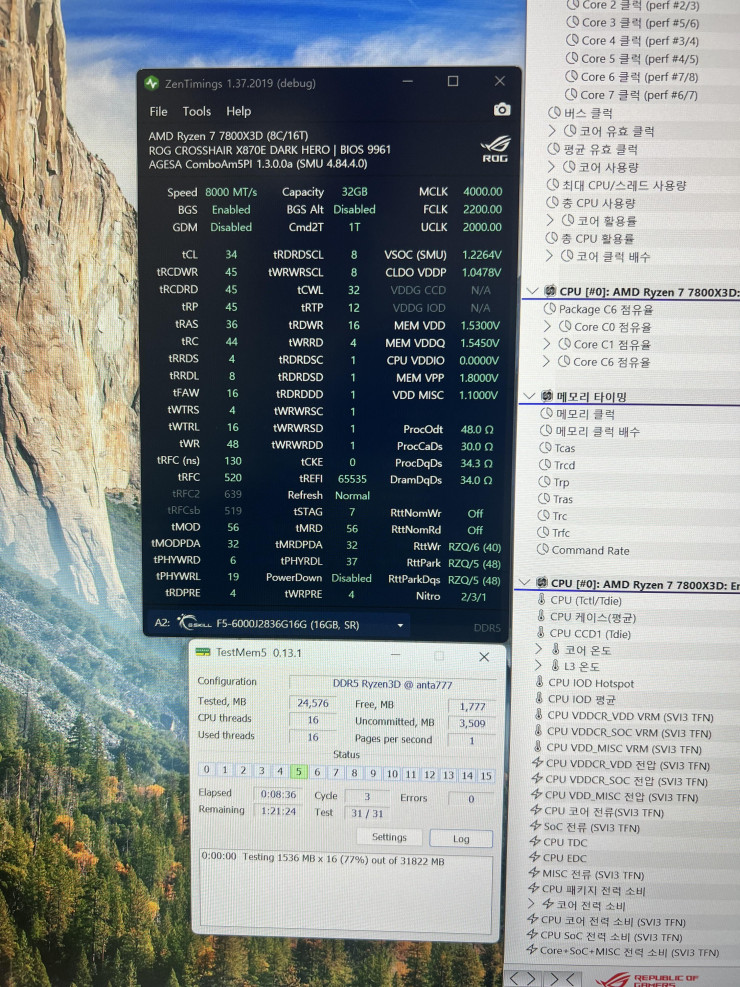This screenshot has height=987, width=740.
Task: Click the lightning icon beside CPU 패키지 전력 소비
Action: tap(534, 888)
